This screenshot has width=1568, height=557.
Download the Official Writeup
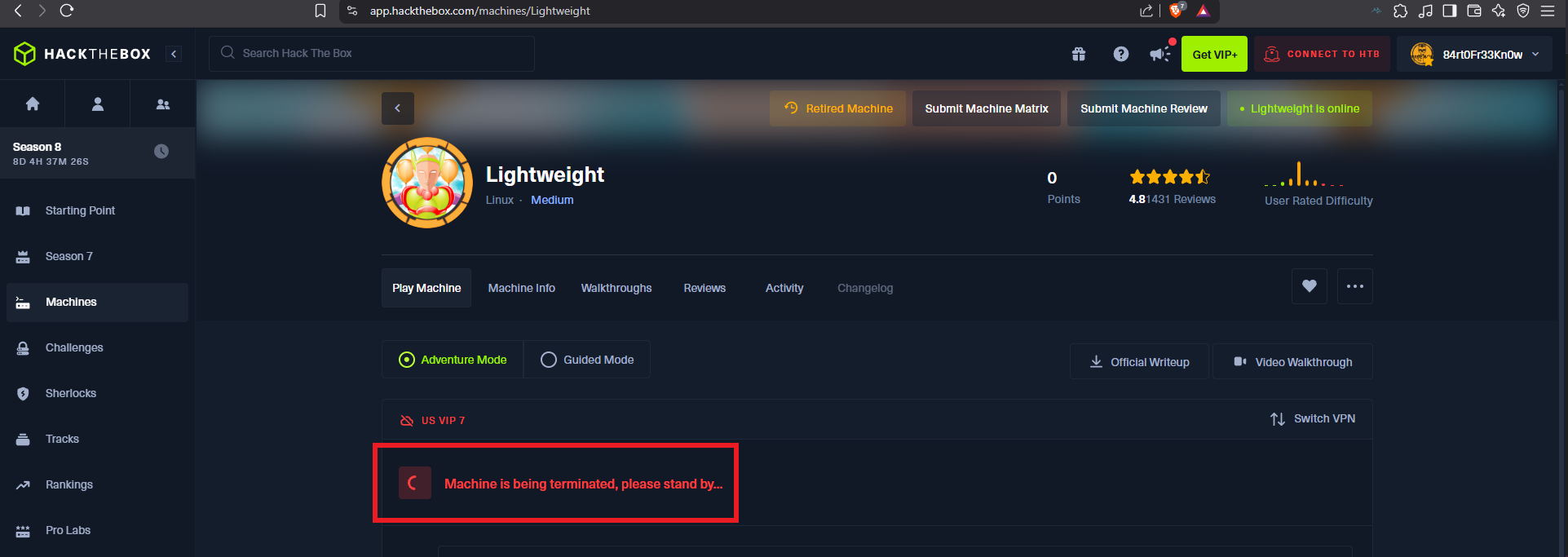(1139, 361)
